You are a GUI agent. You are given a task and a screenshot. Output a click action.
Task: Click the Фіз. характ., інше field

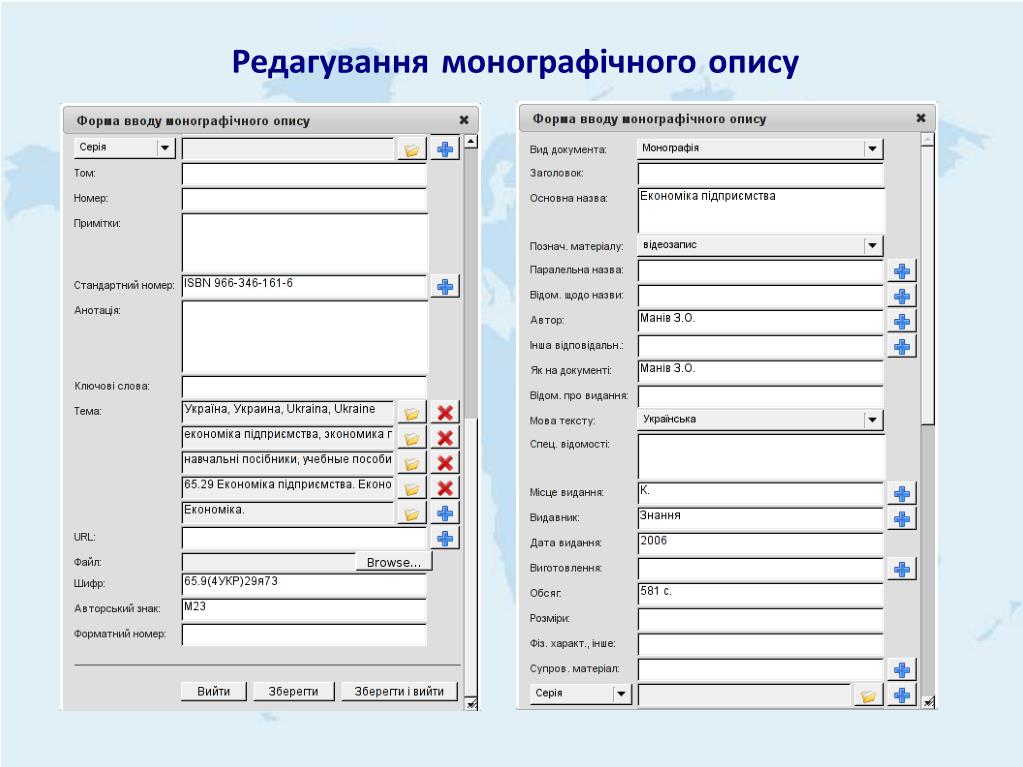click(x=761, y=644)
